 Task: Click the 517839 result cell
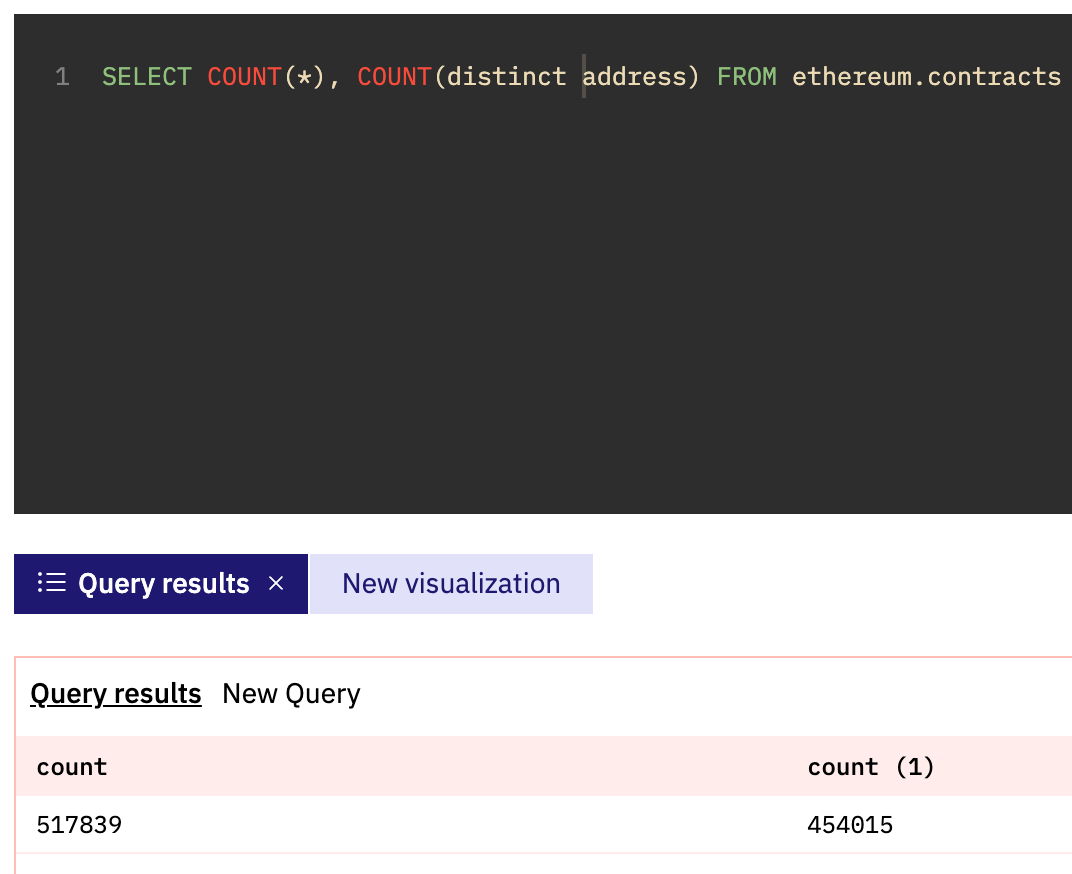79,825
